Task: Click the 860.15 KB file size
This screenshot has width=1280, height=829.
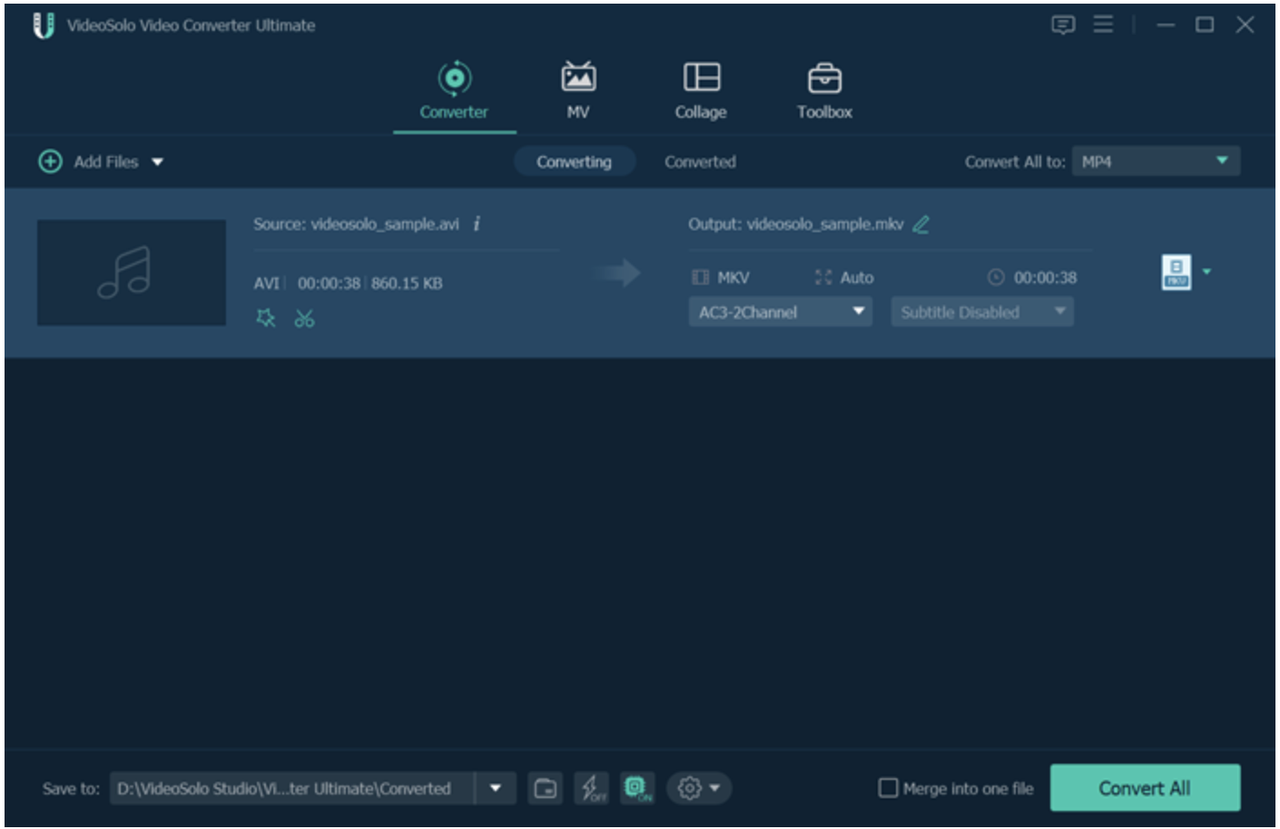Action: 407,283
